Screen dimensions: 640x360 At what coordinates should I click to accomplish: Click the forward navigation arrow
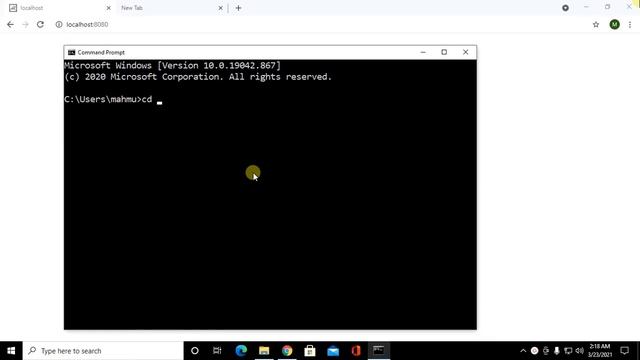coord(25,24)
